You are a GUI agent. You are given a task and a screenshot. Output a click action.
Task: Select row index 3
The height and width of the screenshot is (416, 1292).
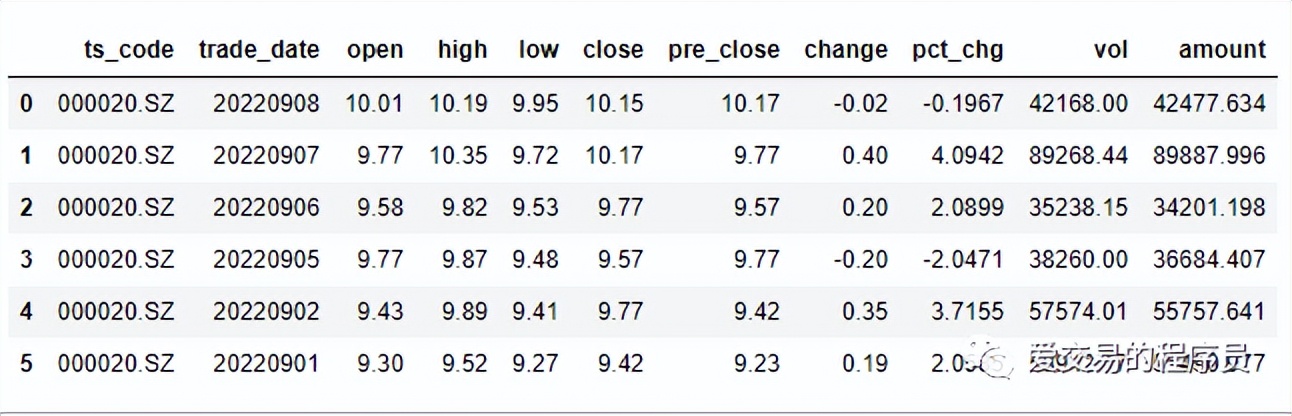point(26,259)
